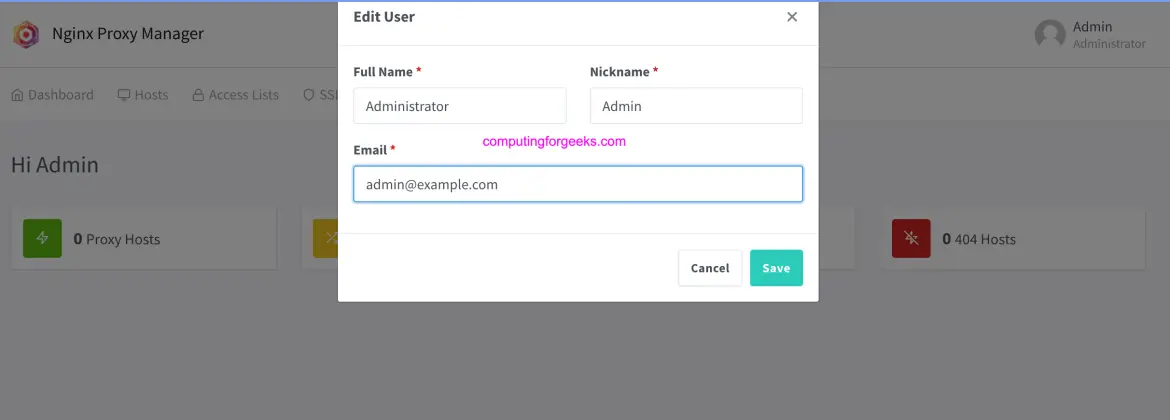This screenshot has width=1170, height=420.
Task: Focus the Full Name field
Action: pyautogui.click(x=460, y=106)
